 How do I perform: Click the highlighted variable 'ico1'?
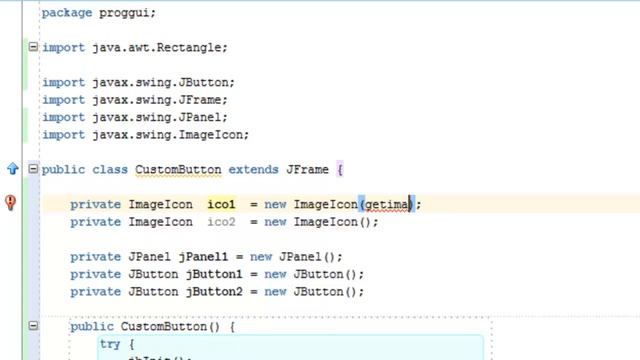point(221,204)
